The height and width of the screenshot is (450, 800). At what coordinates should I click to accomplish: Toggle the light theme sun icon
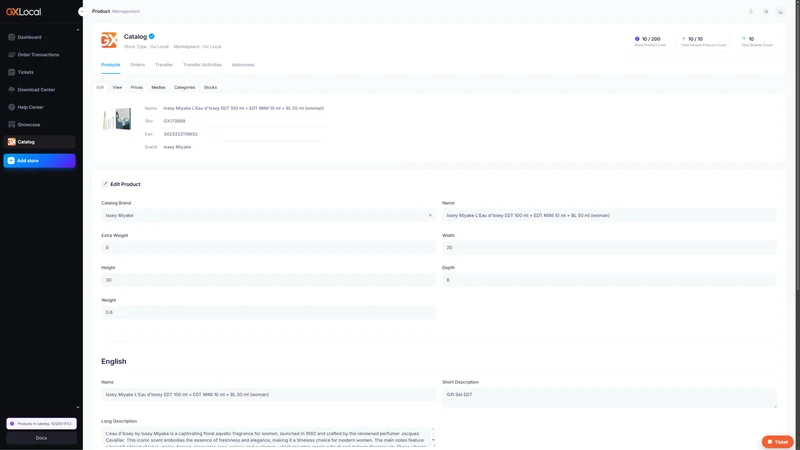[766, 11]
